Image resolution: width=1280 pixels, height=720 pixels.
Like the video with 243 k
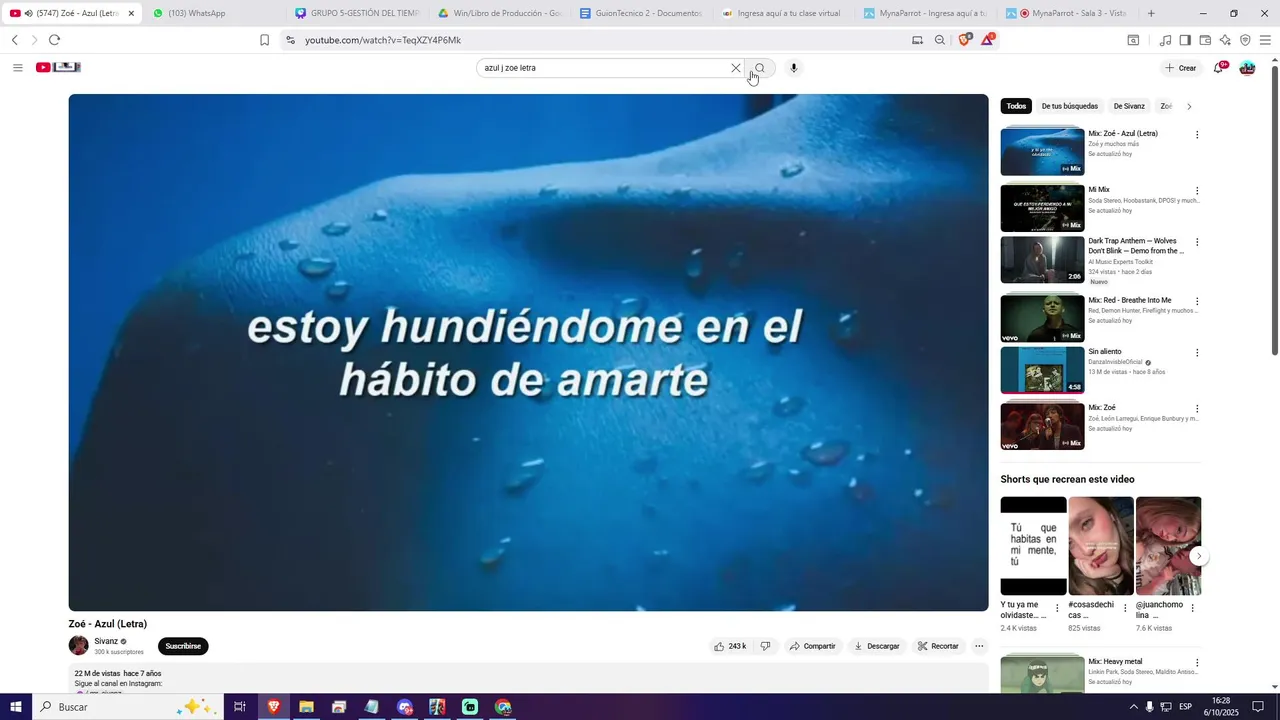click(x=730, y=646)
